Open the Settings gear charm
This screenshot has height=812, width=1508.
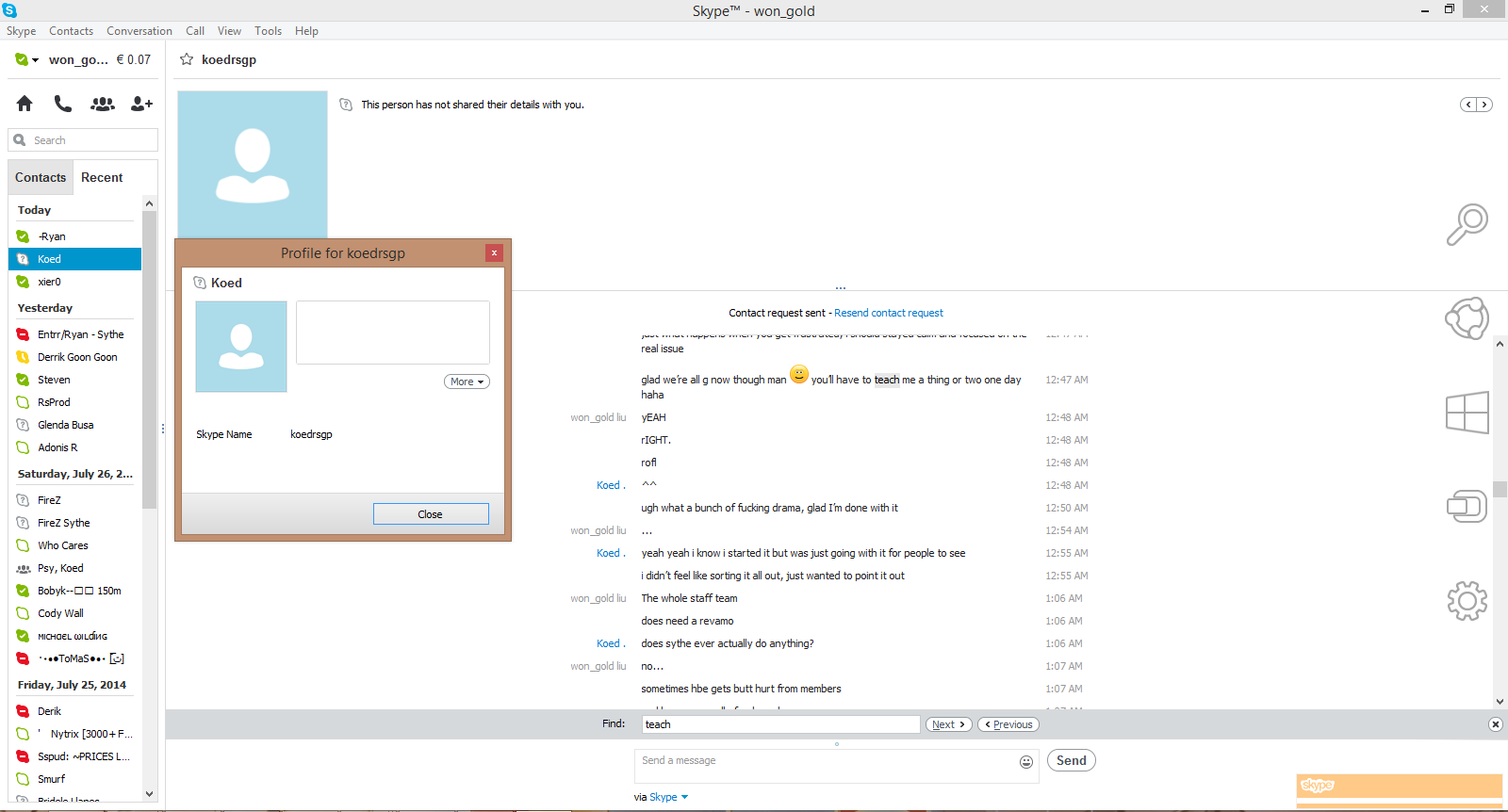(1467, 601)
